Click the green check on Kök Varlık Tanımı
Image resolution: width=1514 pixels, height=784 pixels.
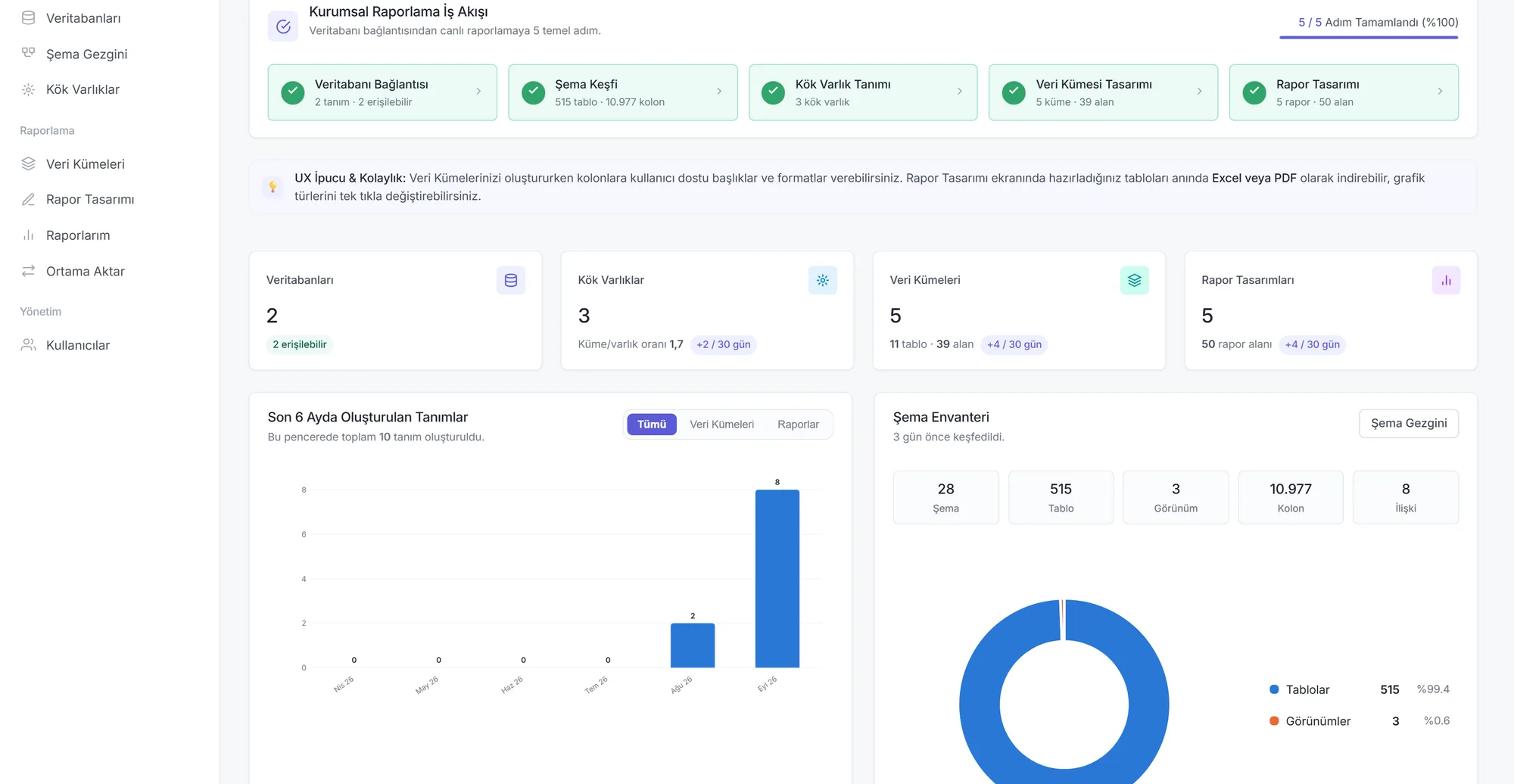(x=773, y=92)
